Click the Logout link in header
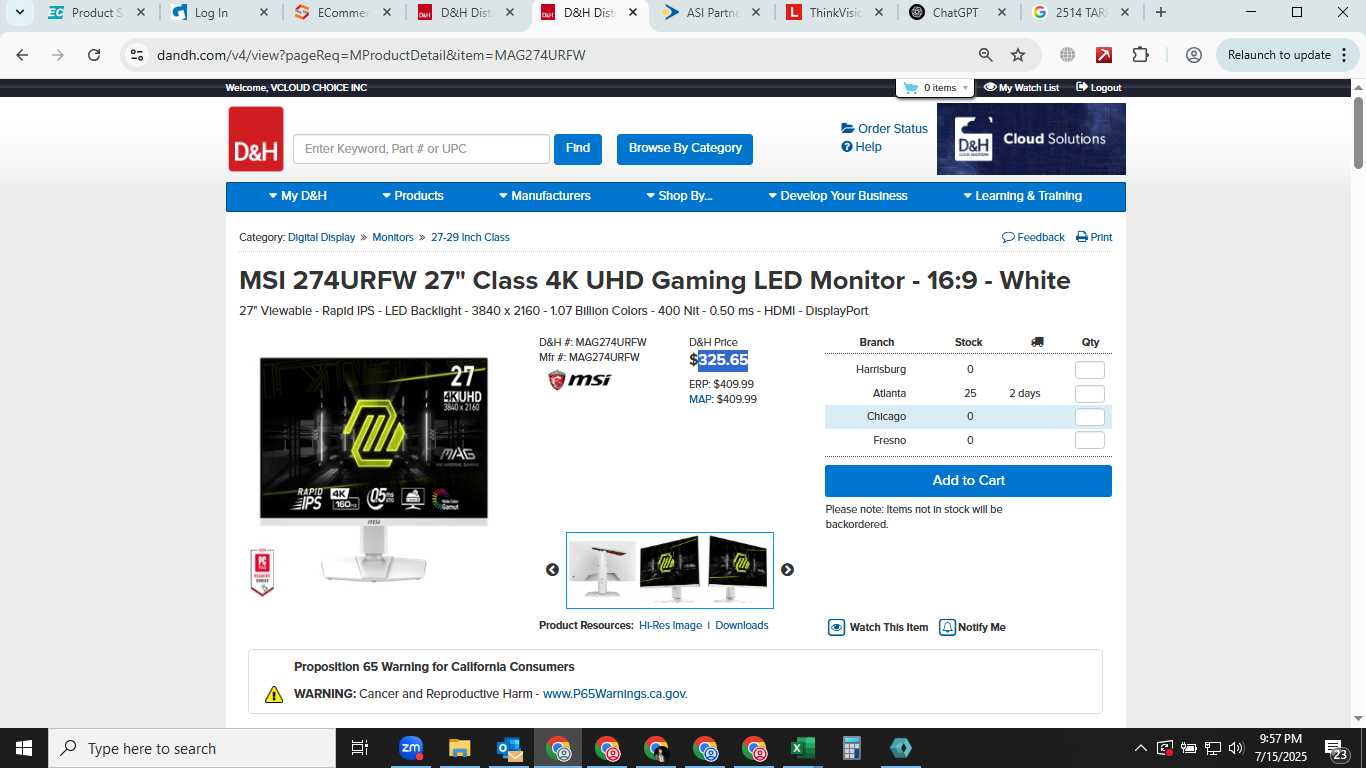Image resolution: width=1366 pixels, height=768 pixels. [1098, 88]
